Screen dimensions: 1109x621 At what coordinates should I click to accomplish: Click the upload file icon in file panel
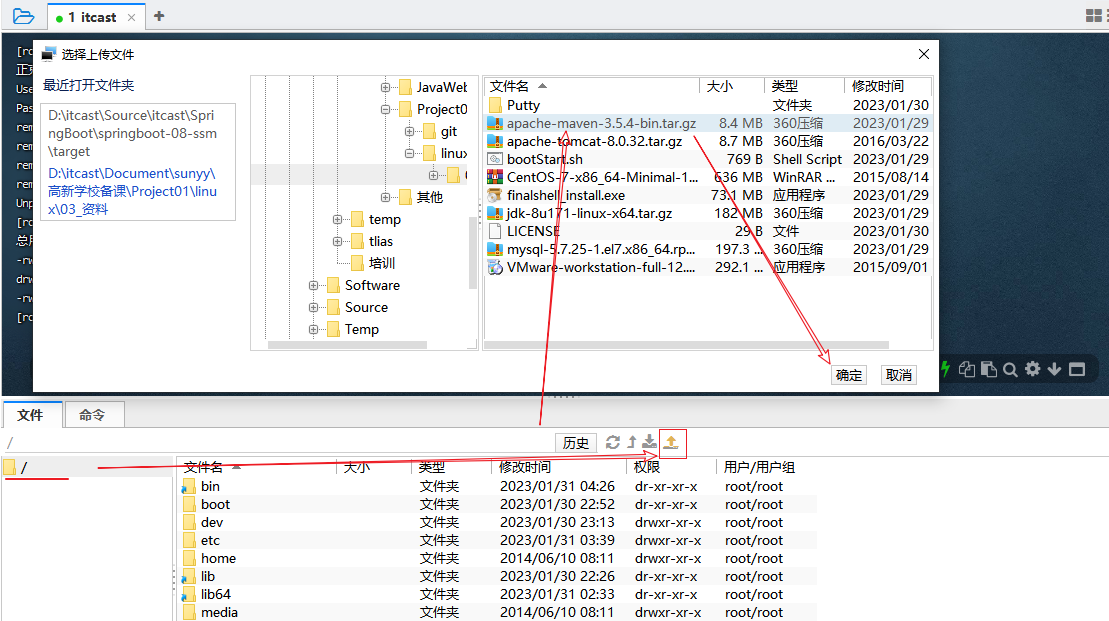(x=671, y=442)
